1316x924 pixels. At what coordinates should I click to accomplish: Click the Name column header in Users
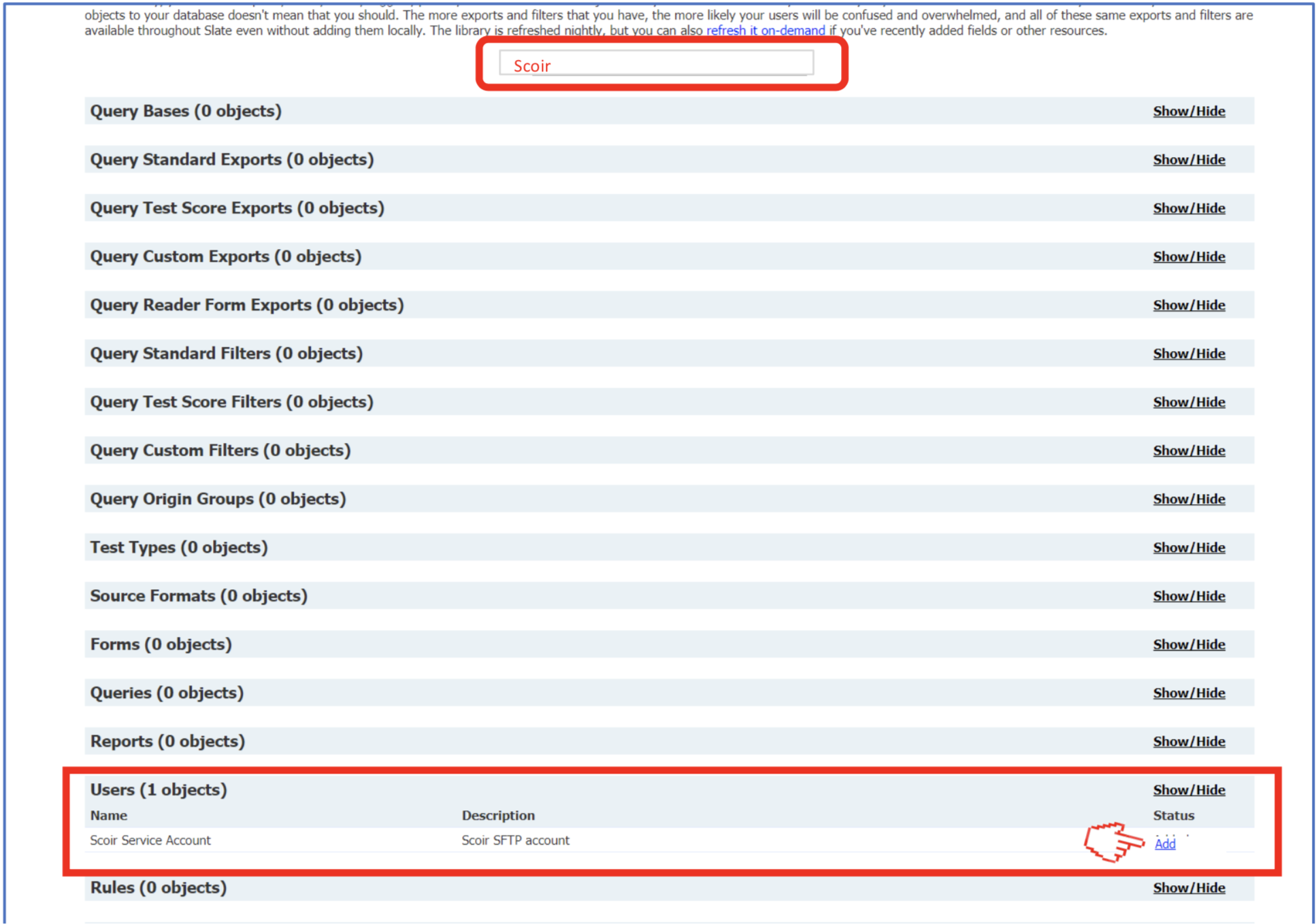click(109, 815)
